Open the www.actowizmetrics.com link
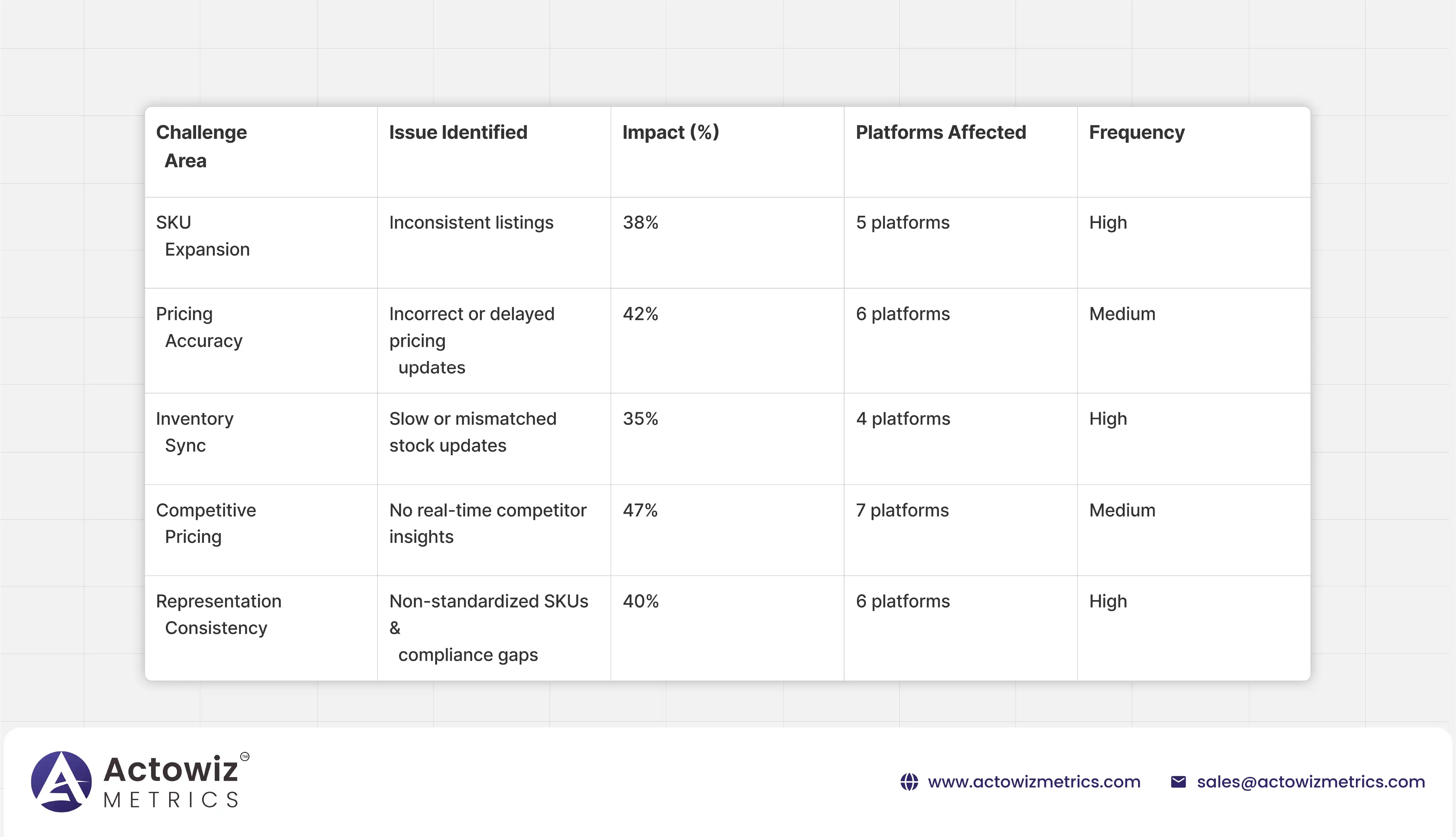The image size is (1456, 837). pyautogui.click(x=1034, y=782)
